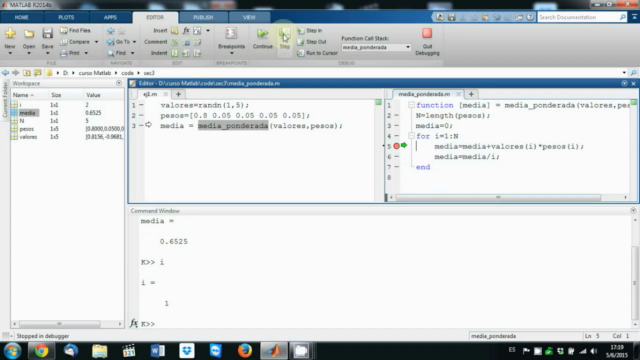Screen dimensions: 640x360
Task: Open a file with the Open folder icon
Action: point(29,33)
